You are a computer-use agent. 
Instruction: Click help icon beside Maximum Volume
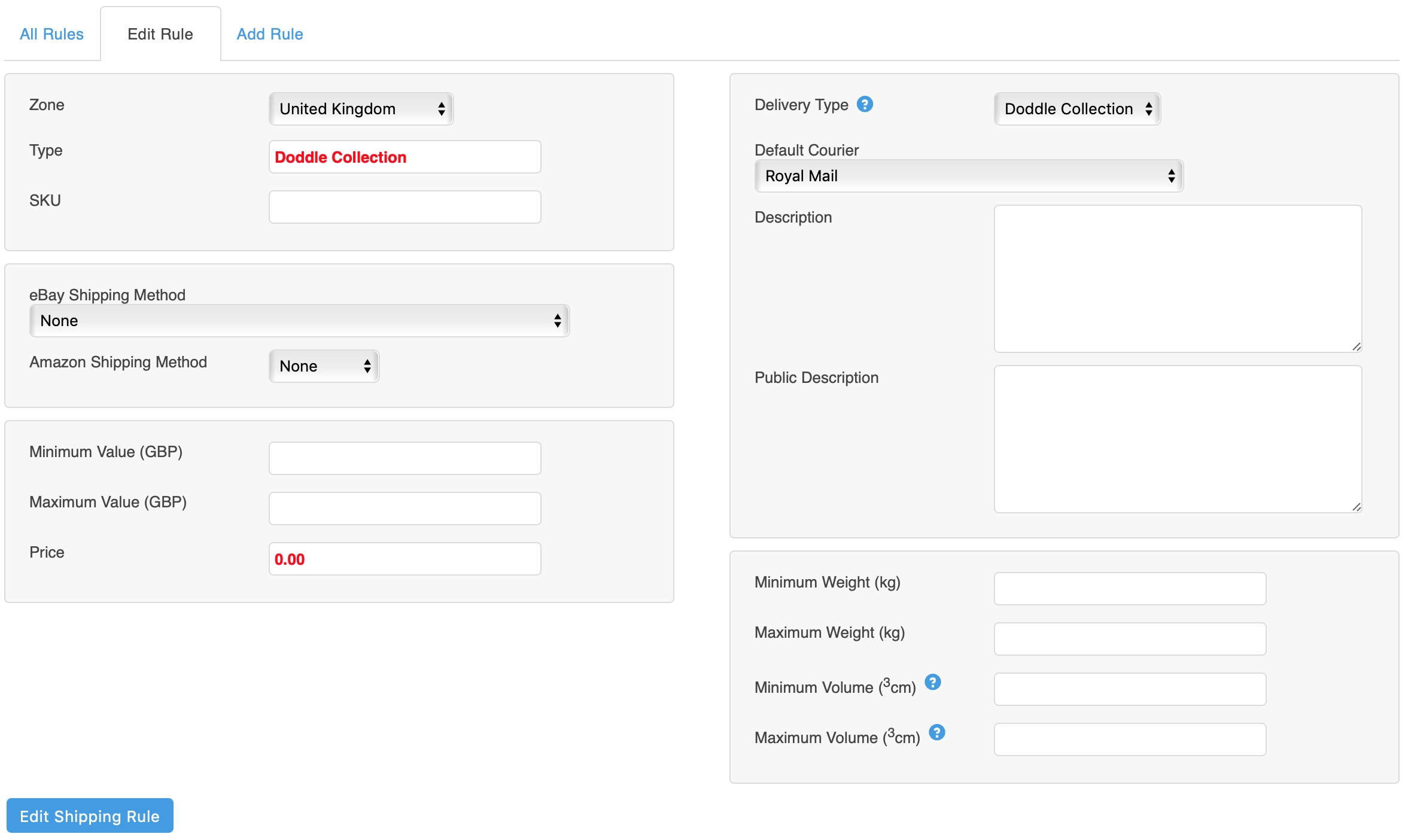pos(936,732)
